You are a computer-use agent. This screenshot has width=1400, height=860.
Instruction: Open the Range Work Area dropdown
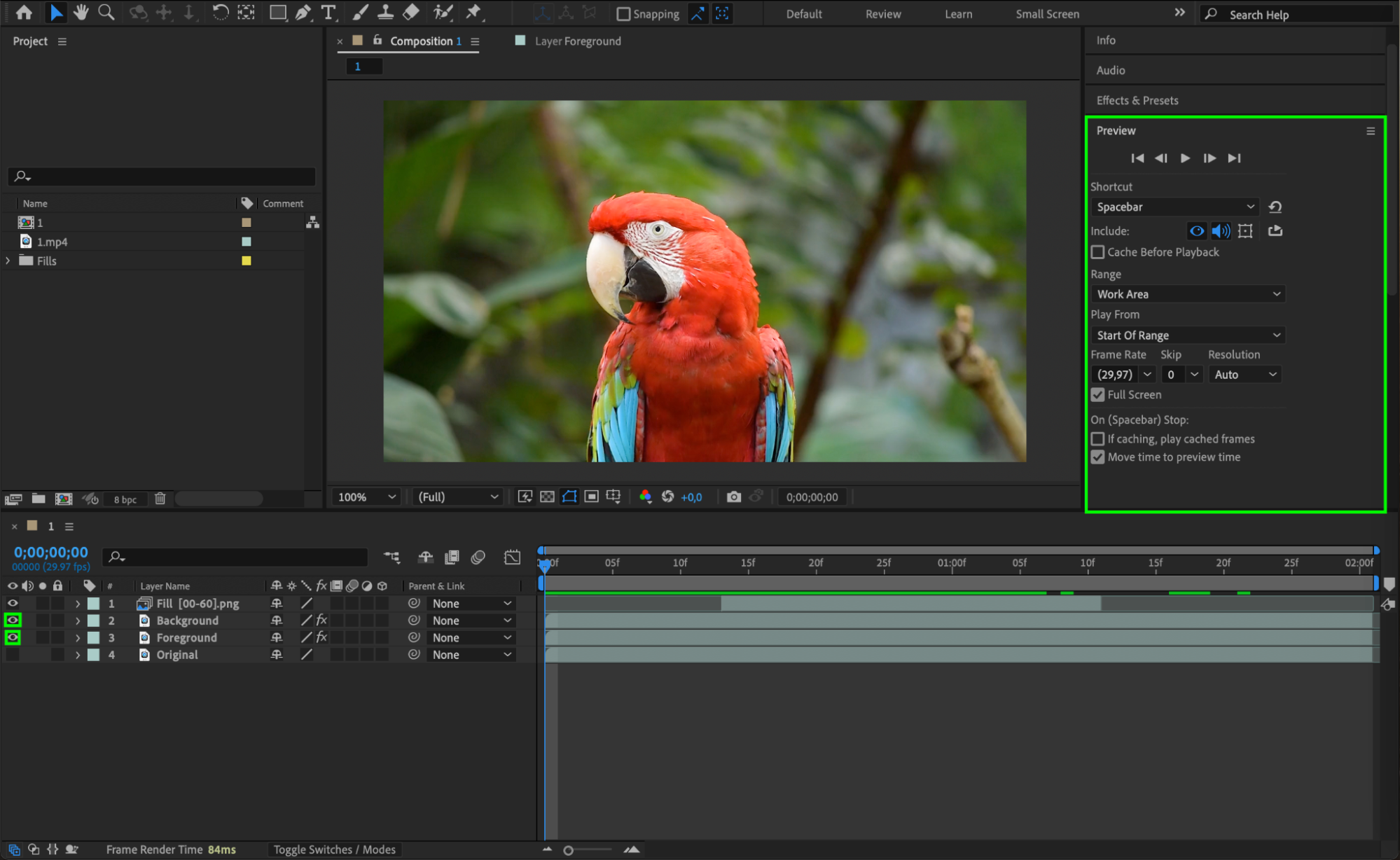1188,294
